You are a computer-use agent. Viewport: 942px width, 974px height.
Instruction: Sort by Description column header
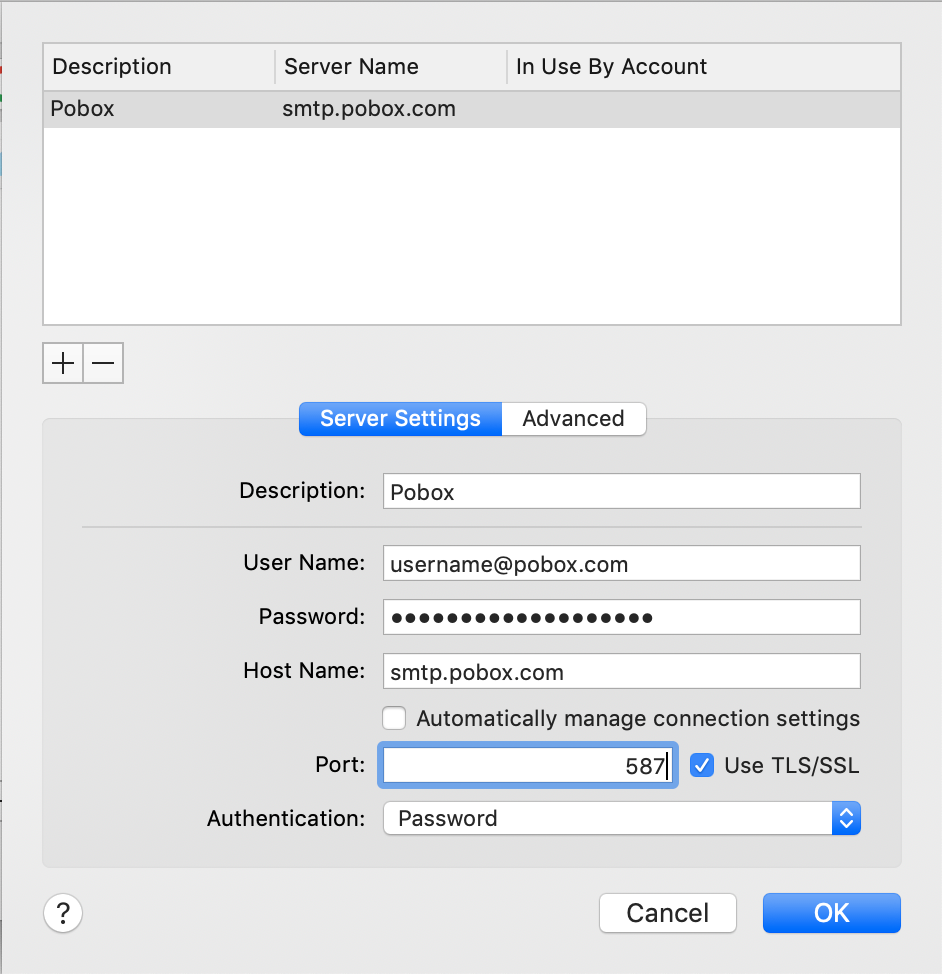160,67
